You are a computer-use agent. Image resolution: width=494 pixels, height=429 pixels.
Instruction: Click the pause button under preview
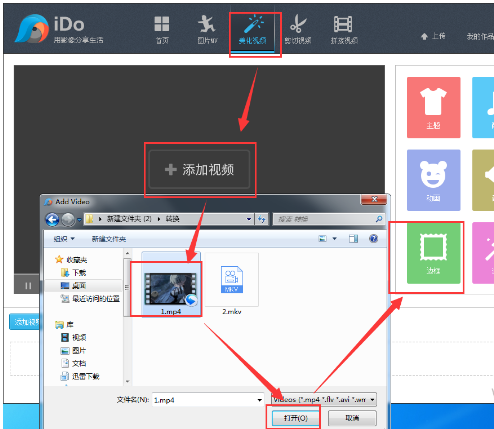28,285
